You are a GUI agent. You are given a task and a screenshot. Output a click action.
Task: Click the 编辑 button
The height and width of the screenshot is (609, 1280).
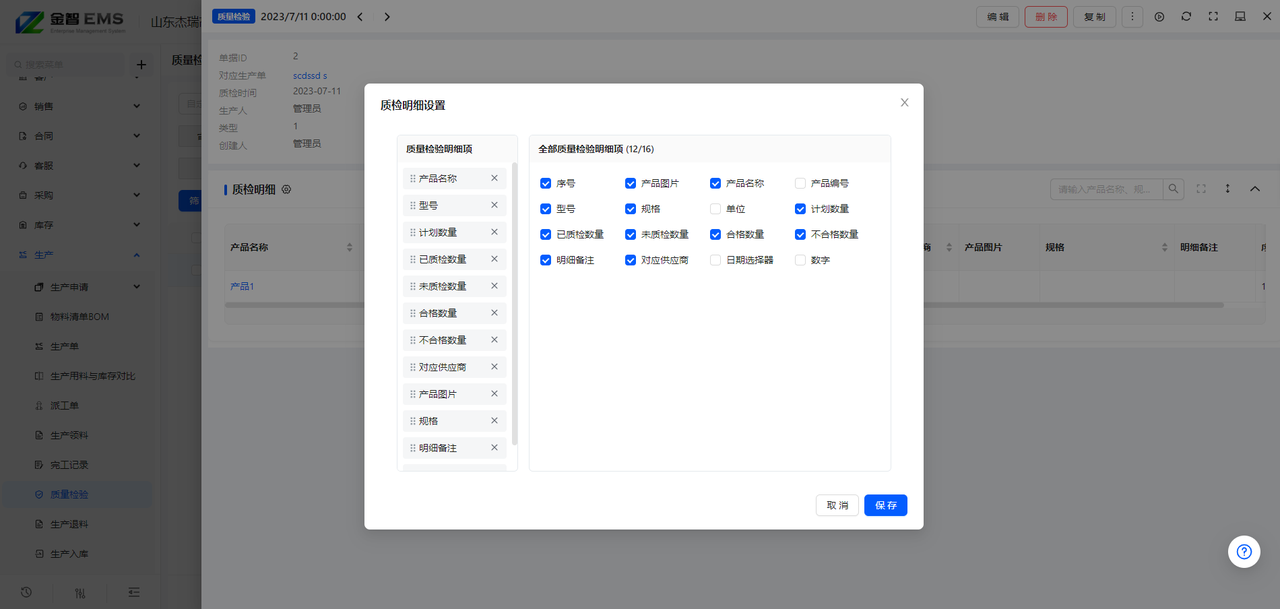998,17
